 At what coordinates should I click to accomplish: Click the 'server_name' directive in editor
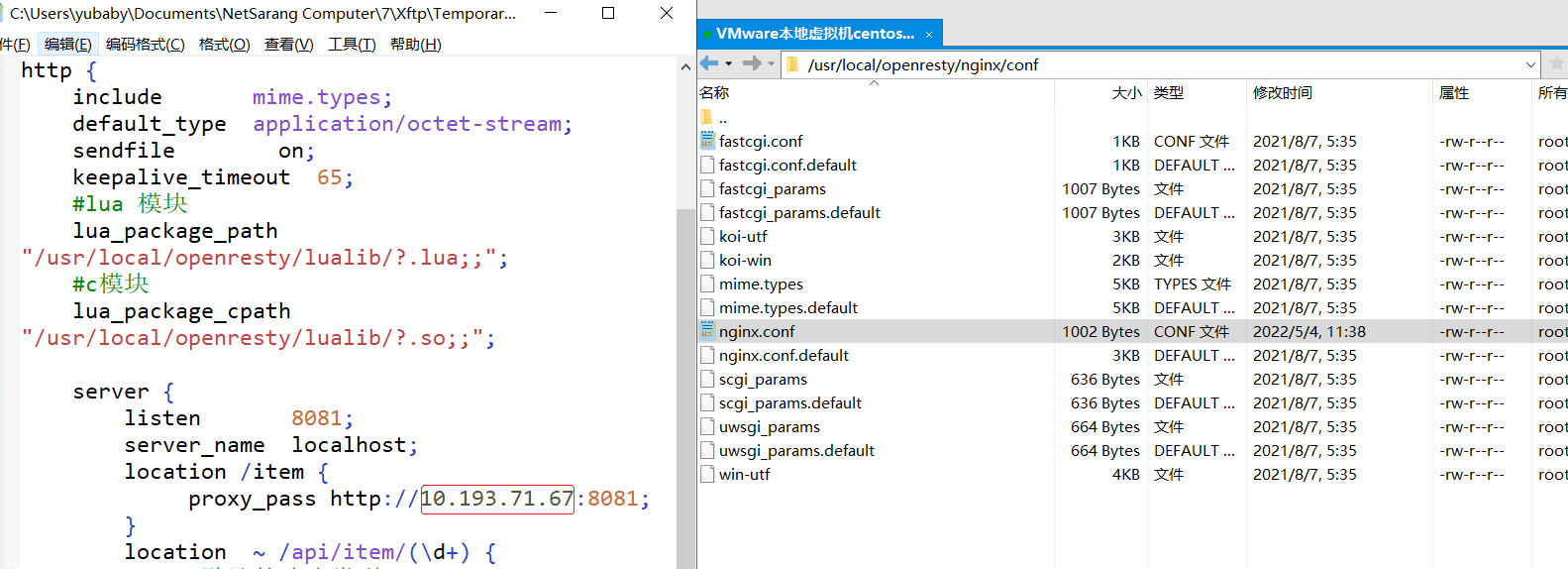pyautogui.click(x=194, y=445)
